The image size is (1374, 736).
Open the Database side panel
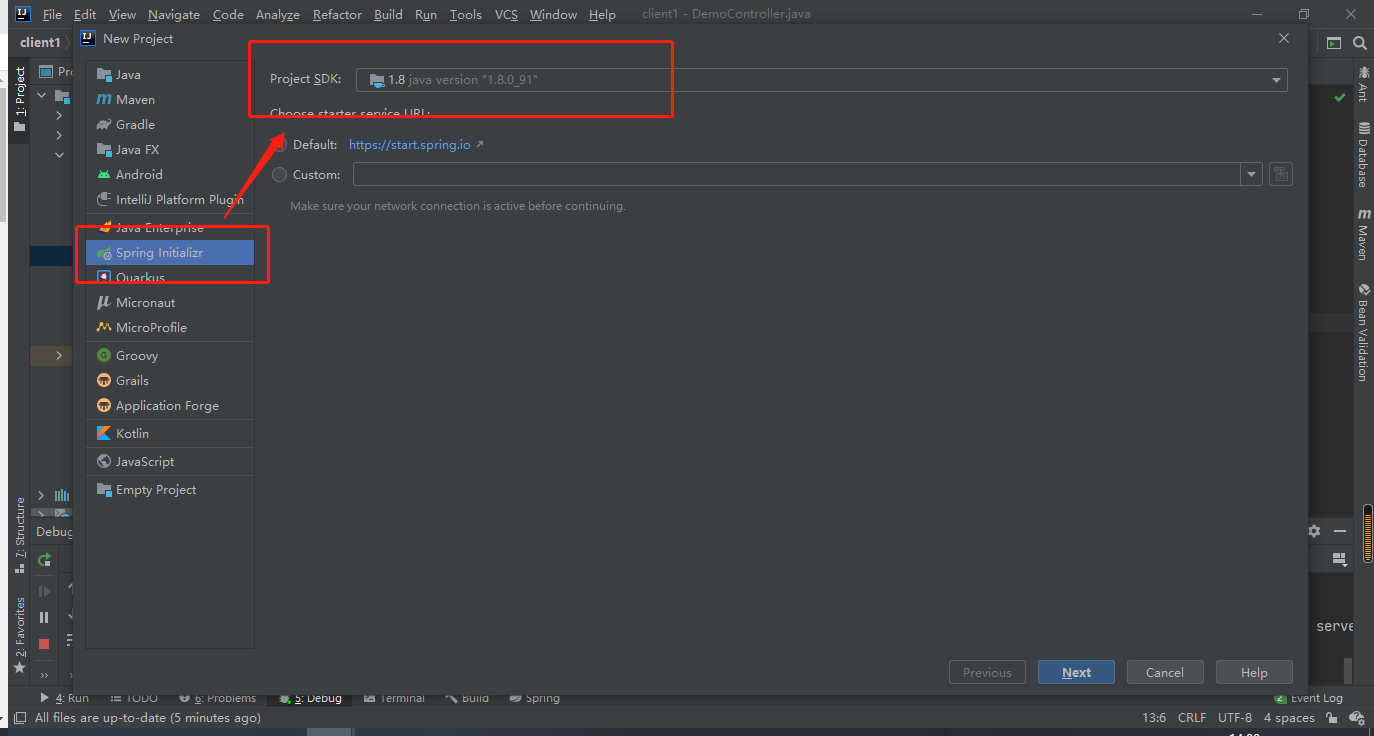(x=1363, y=155)
